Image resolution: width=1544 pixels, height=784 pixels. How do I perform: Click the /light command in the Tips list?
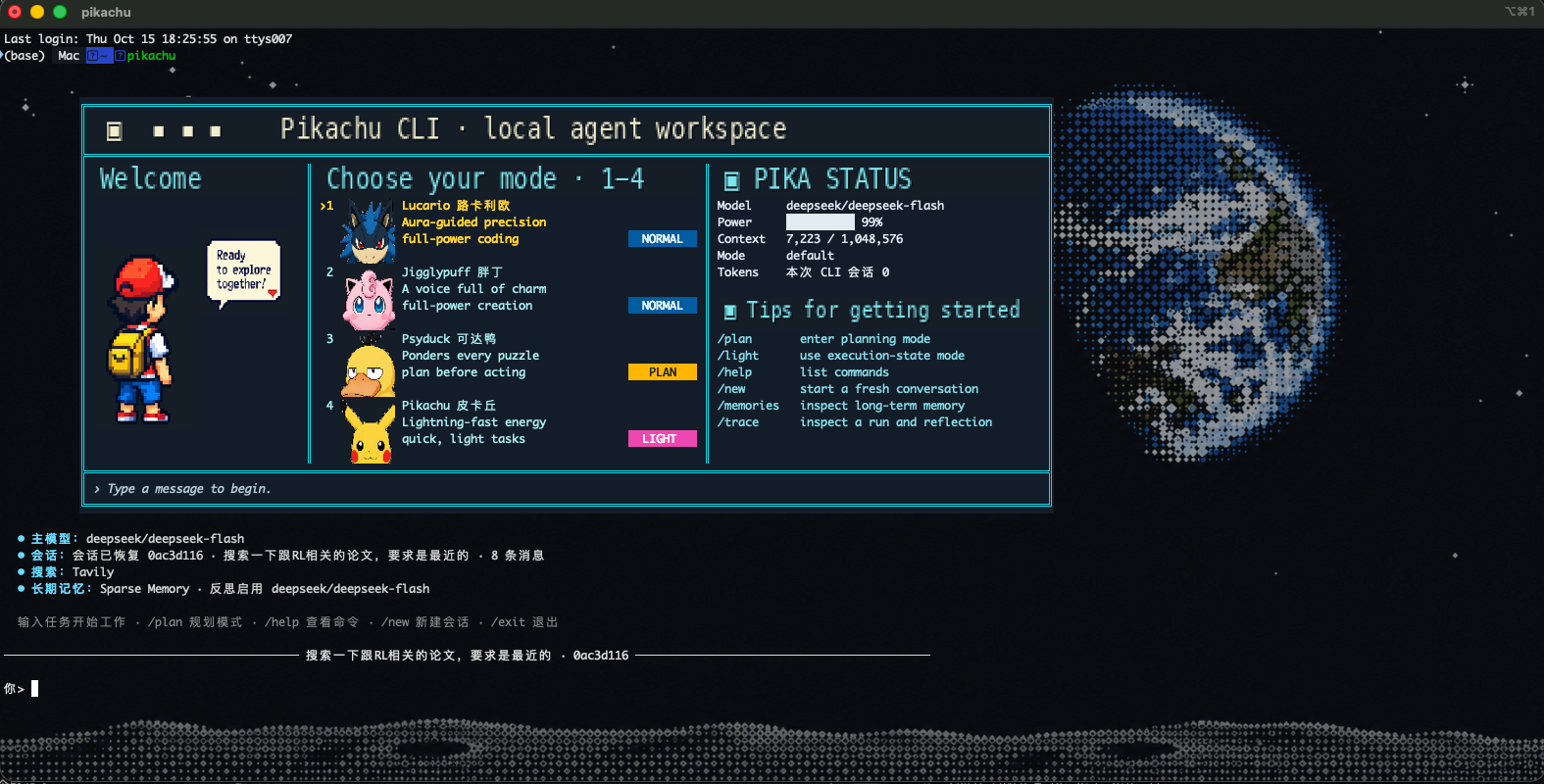(x=738, y=356)
